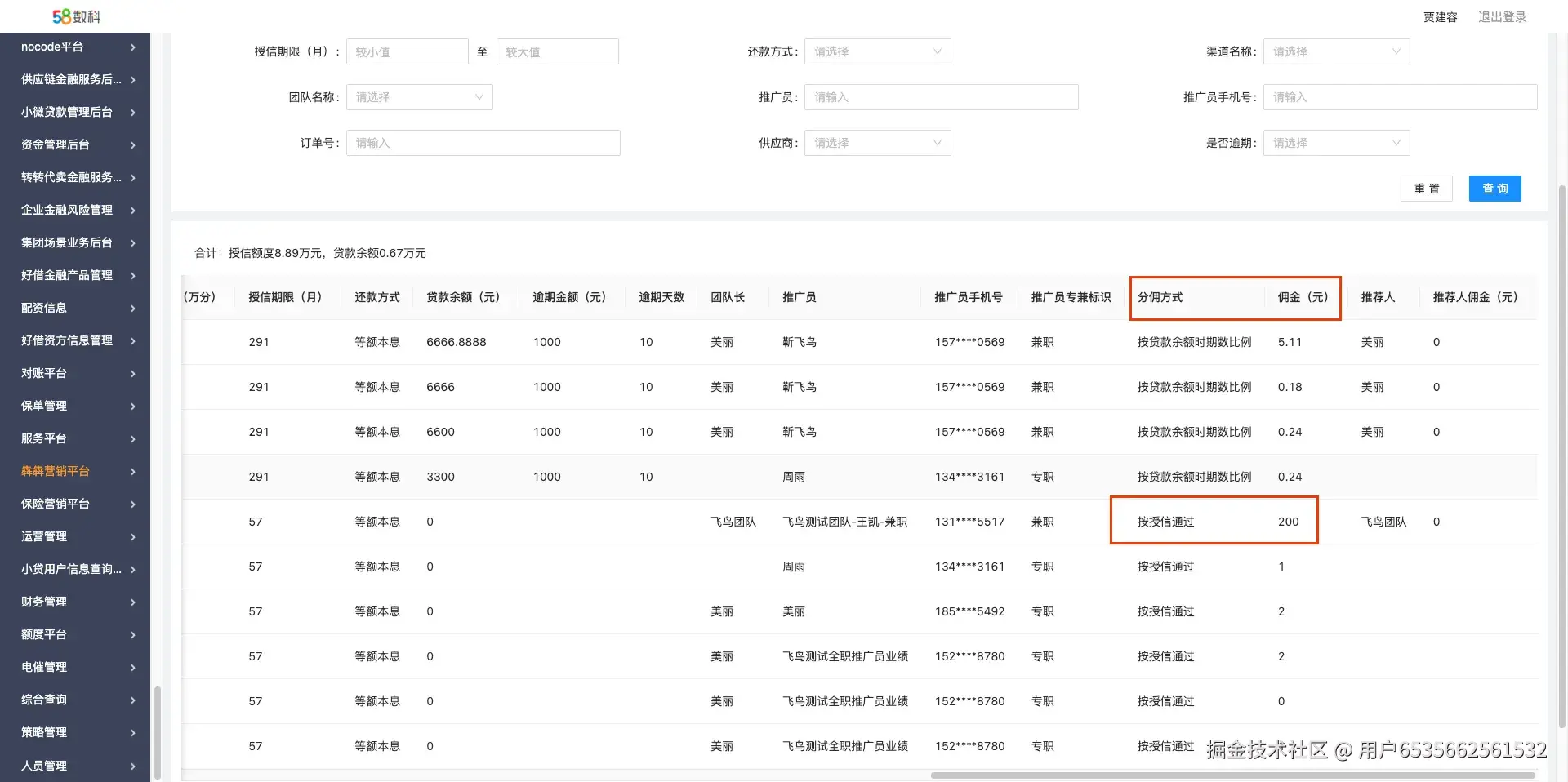1568x782 pixels.
Task: Click the username 贾建容
Action: [x=1441, y=17]
